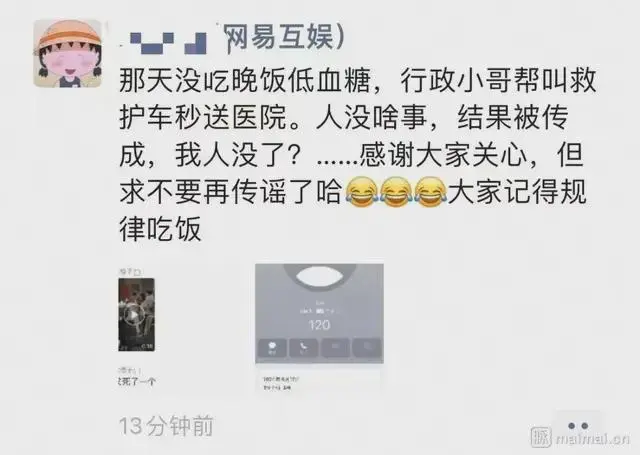Screen dimensions: 640x455
Task: Open the poster name ending with 网易互娱)
Action: pyautogui.click(x=284, y=38)
